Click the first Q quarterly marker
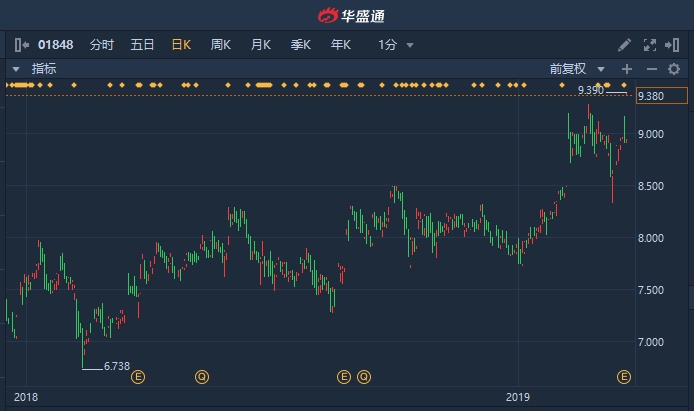 tap(202, 377)
